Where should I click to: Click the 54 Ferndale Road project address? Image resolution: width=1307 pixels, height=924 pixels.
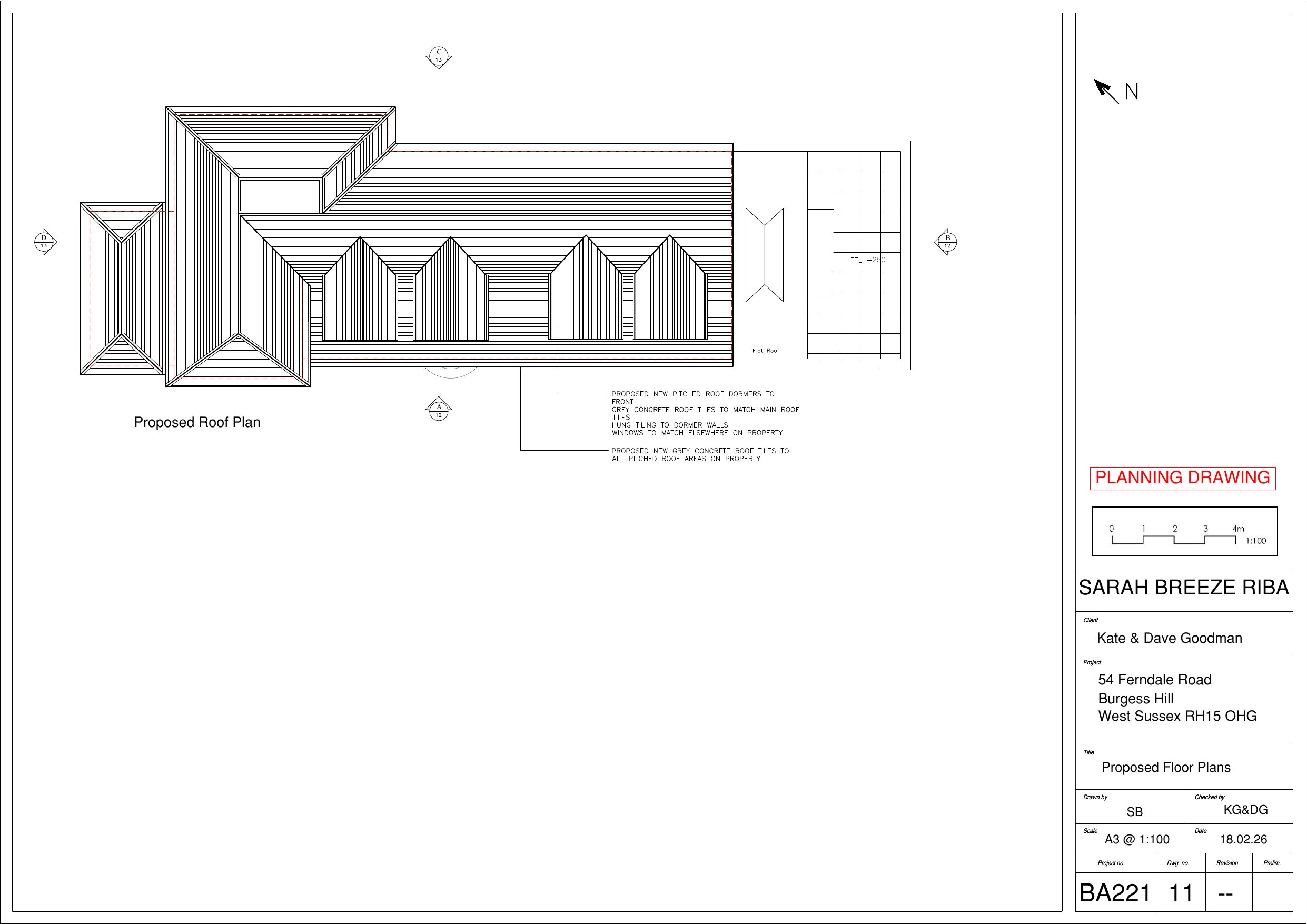tap(1154, 680)
